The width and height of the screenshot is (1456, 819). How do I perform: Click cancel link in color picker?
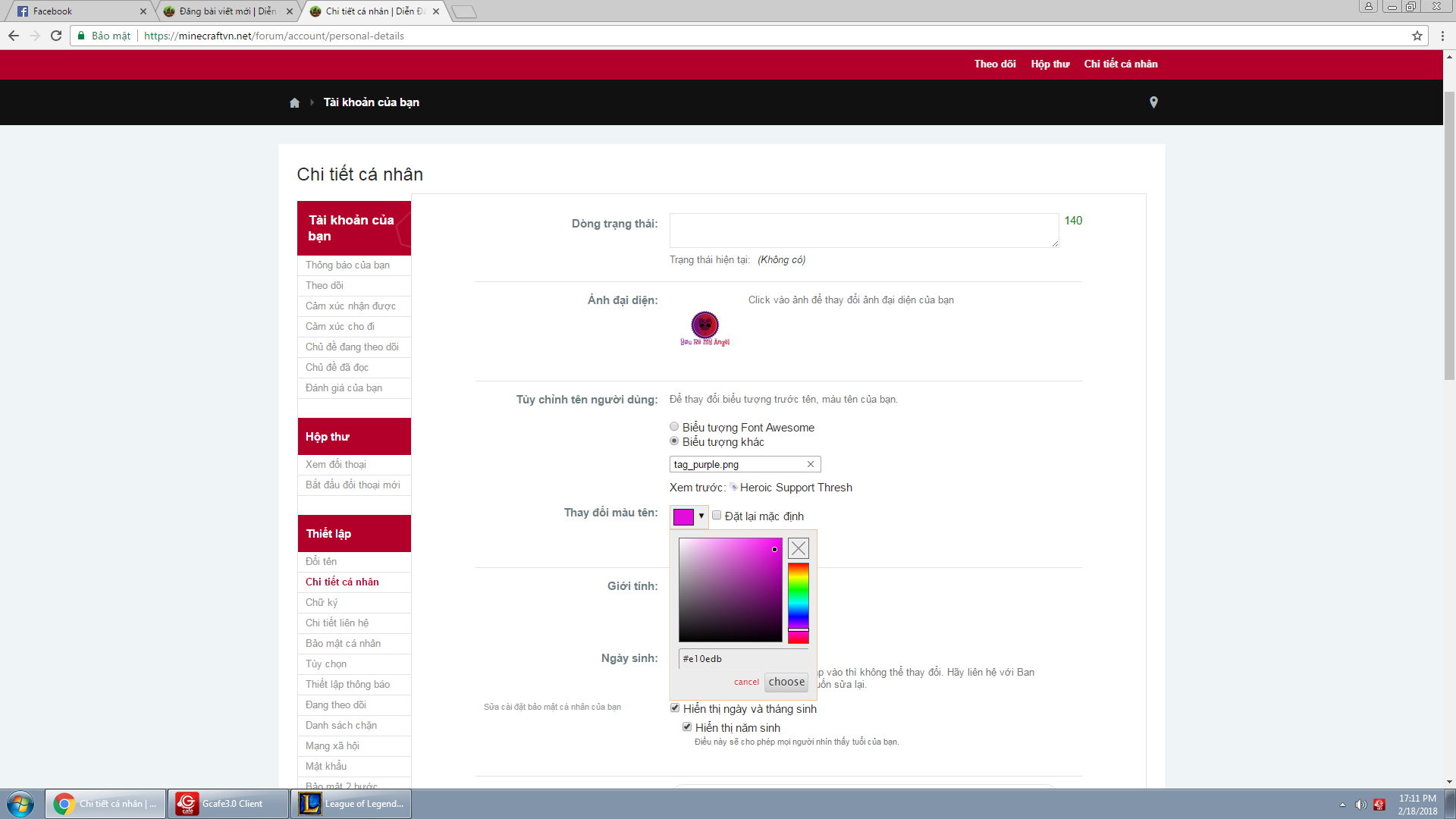pyautogui.click(x=746, y=682)
